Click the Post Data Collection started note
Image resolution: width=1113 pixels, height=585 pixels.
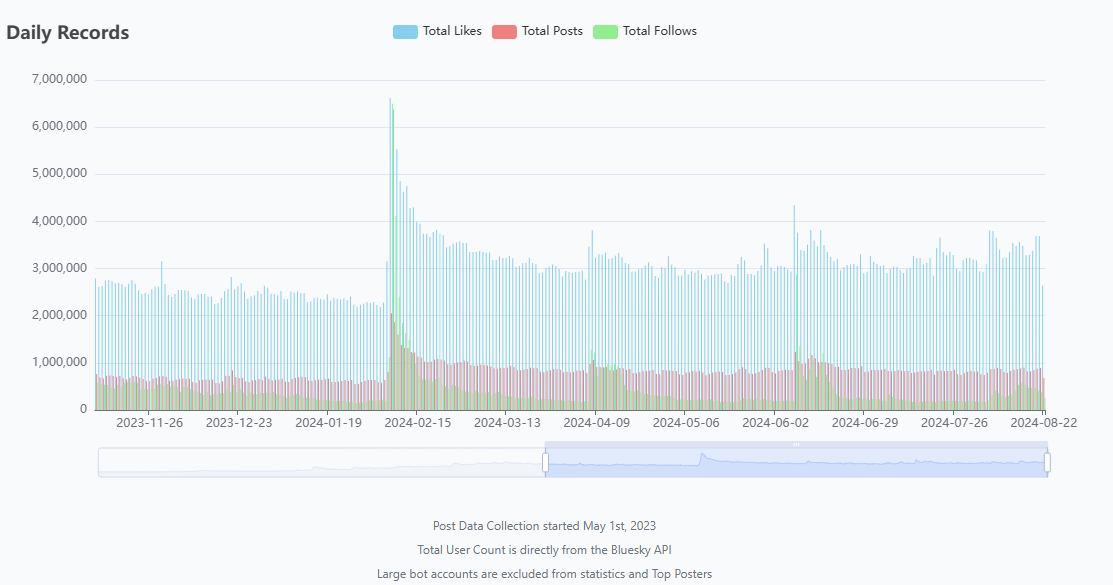coord(544,525)
